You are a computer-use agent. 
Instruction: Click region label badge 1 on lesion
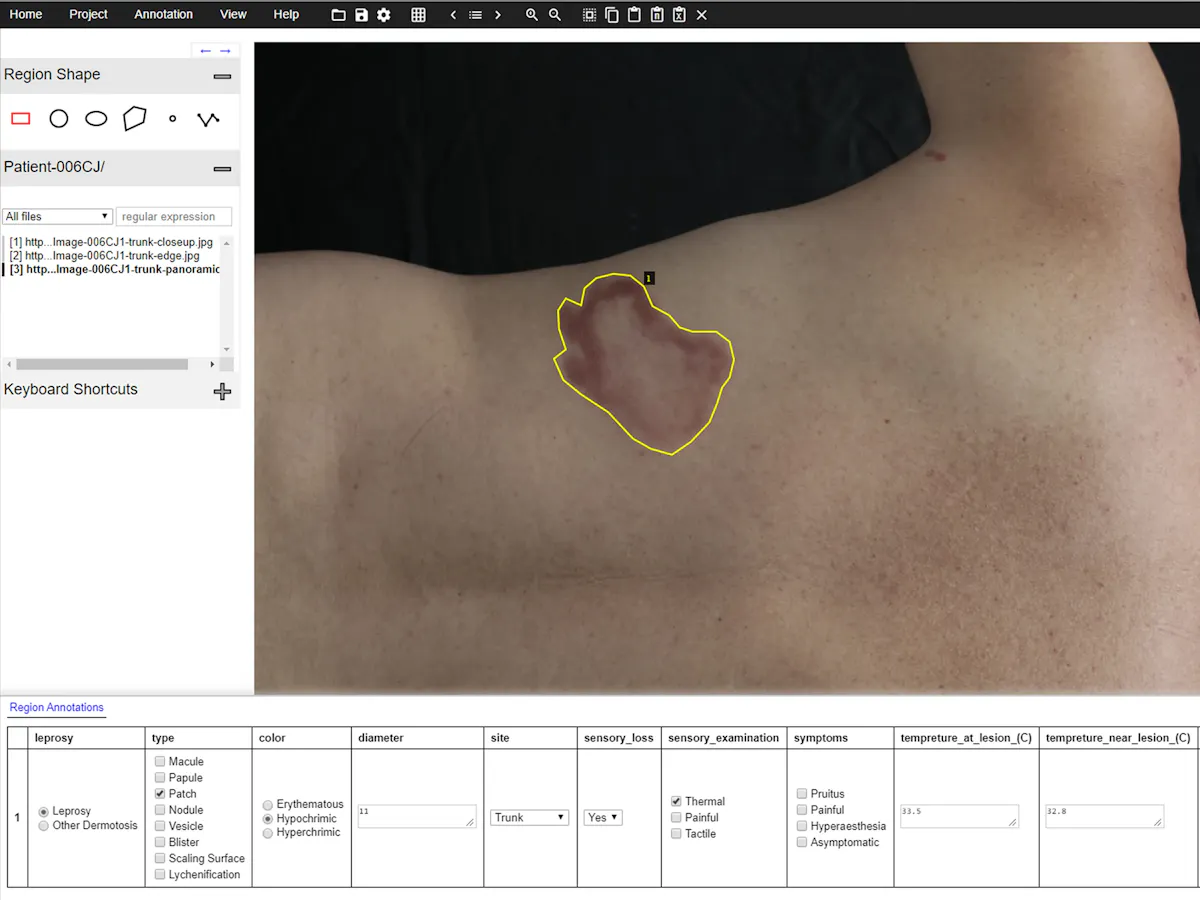coord(649,278)
